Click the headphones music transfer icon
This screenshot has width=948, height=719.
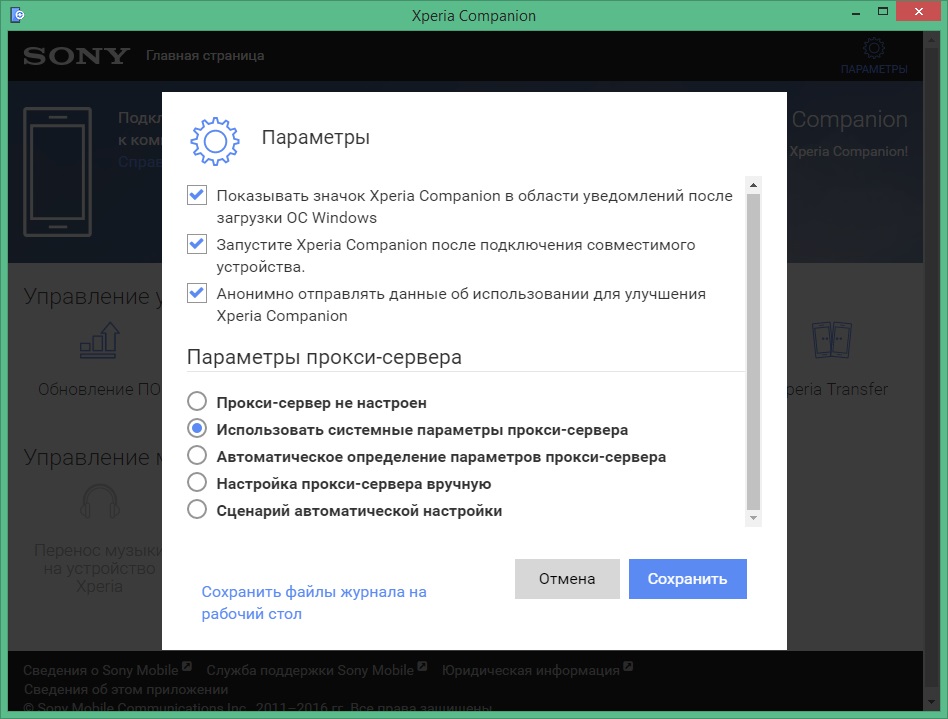coord(100,501)
